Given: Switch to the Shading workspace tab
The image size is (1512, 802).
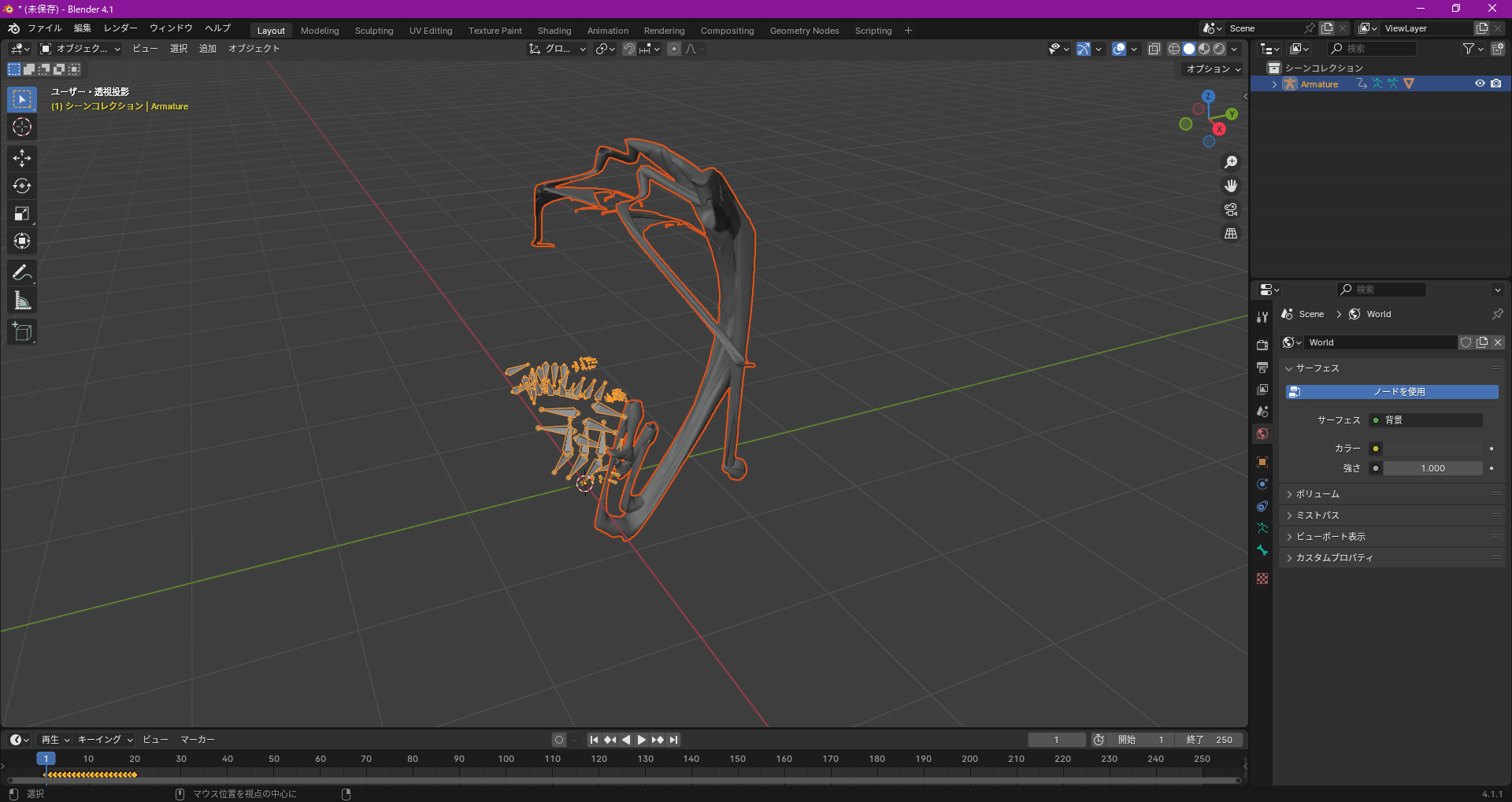Looking at the screenshot, I should (554, 31).
